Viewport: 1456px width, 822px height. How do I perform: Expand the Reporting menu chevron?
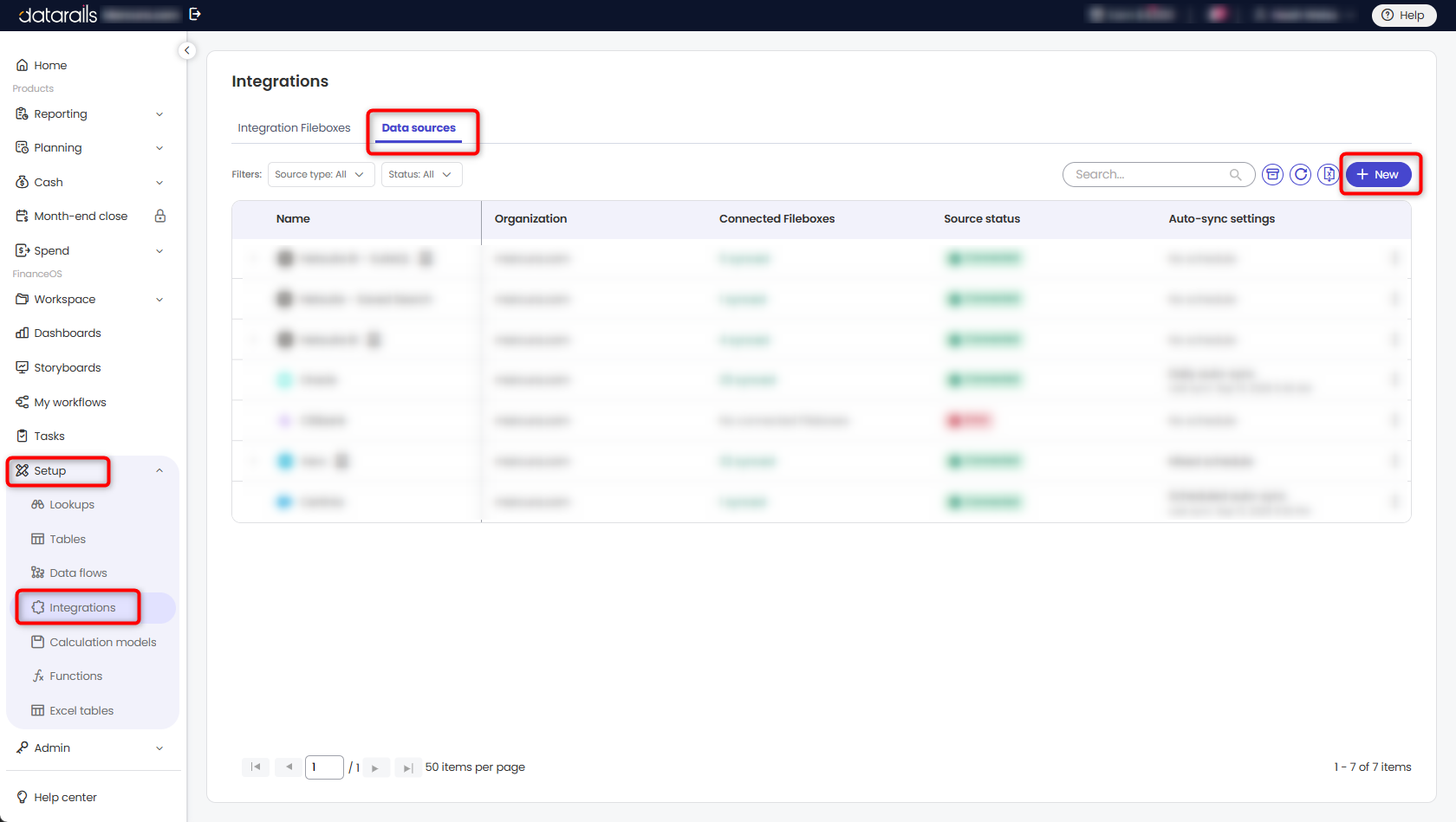point(159,114)
